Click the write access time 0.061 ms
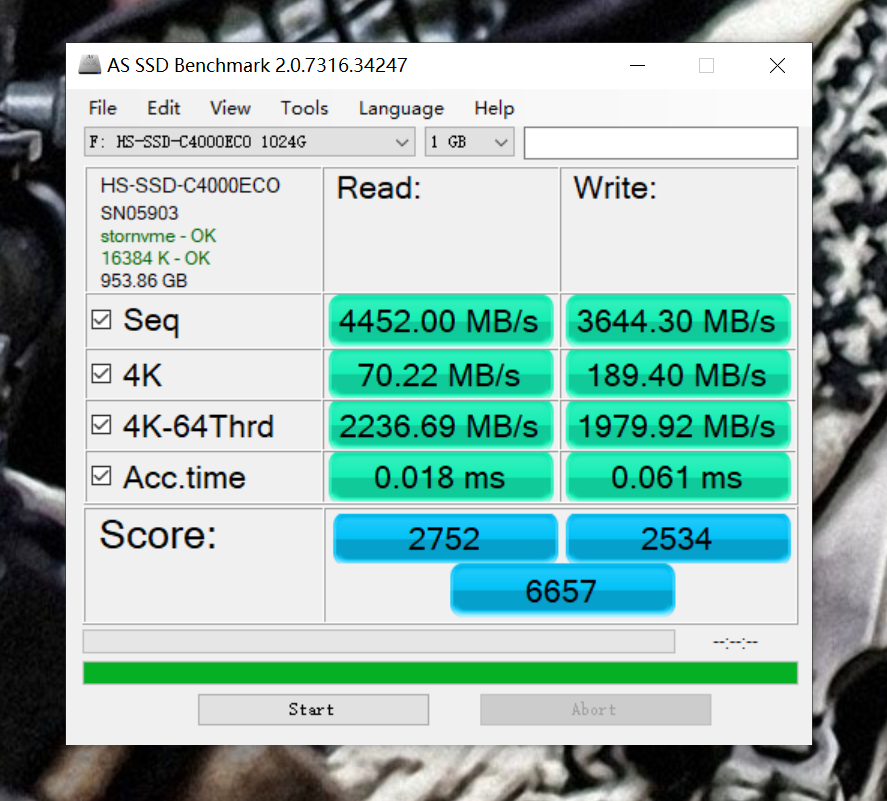This screenshot has height=801, width=887. pos(678,477)
